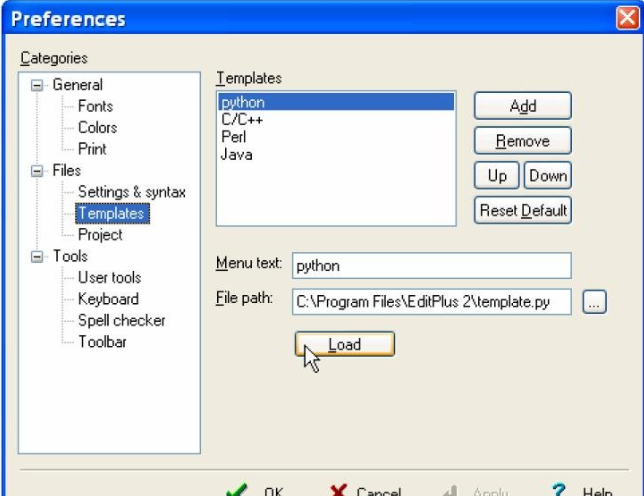Move template Down in list
644x496 pixels.
tap(548, 176)
